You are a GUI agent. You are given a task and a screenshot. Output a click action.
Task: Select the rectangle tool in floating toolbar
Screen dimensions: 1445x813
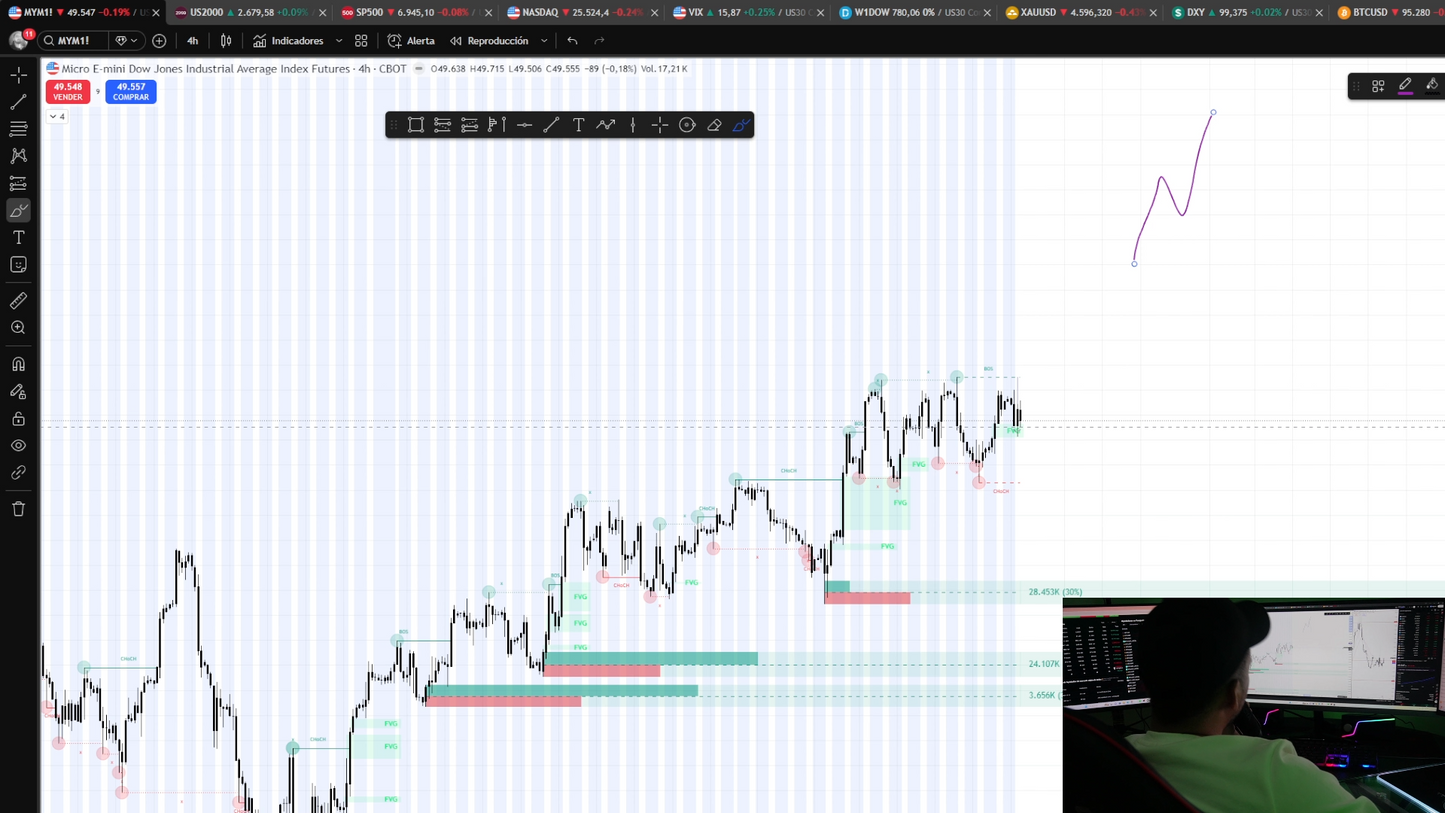coord(416,125)
